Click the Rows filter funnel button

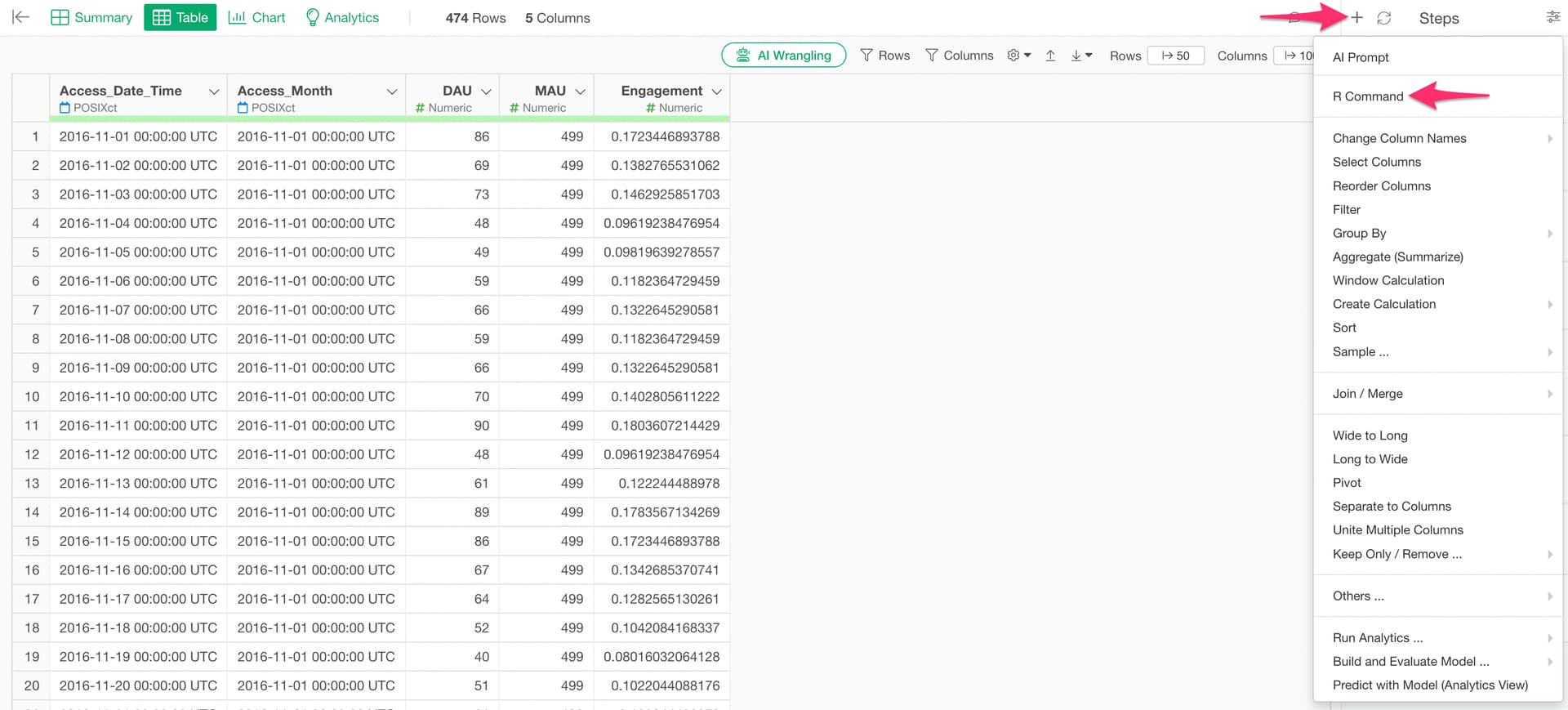point(885,56)
